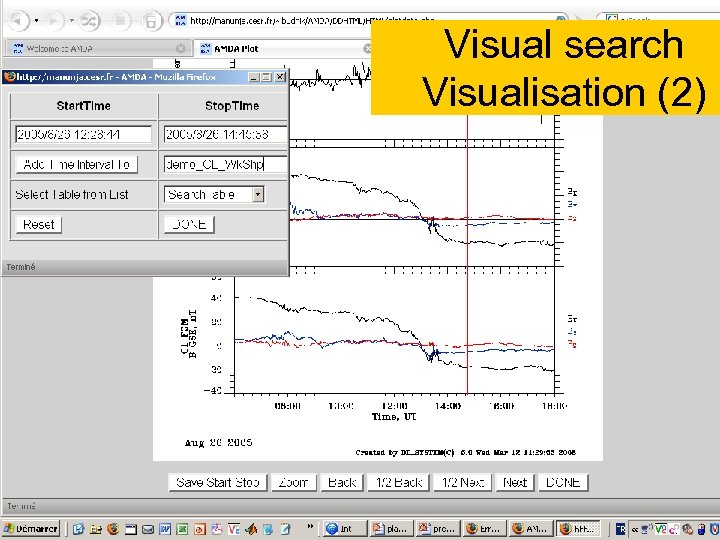720x540 pixels.
Task: Click the 1/2 Back button
Action: click(x=399, y=482)
